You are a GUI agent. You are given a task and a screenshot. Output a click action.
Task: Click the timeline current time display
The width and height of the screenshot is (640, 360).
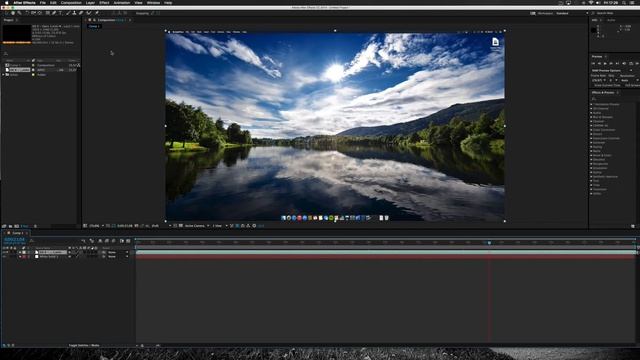[14, 240]
